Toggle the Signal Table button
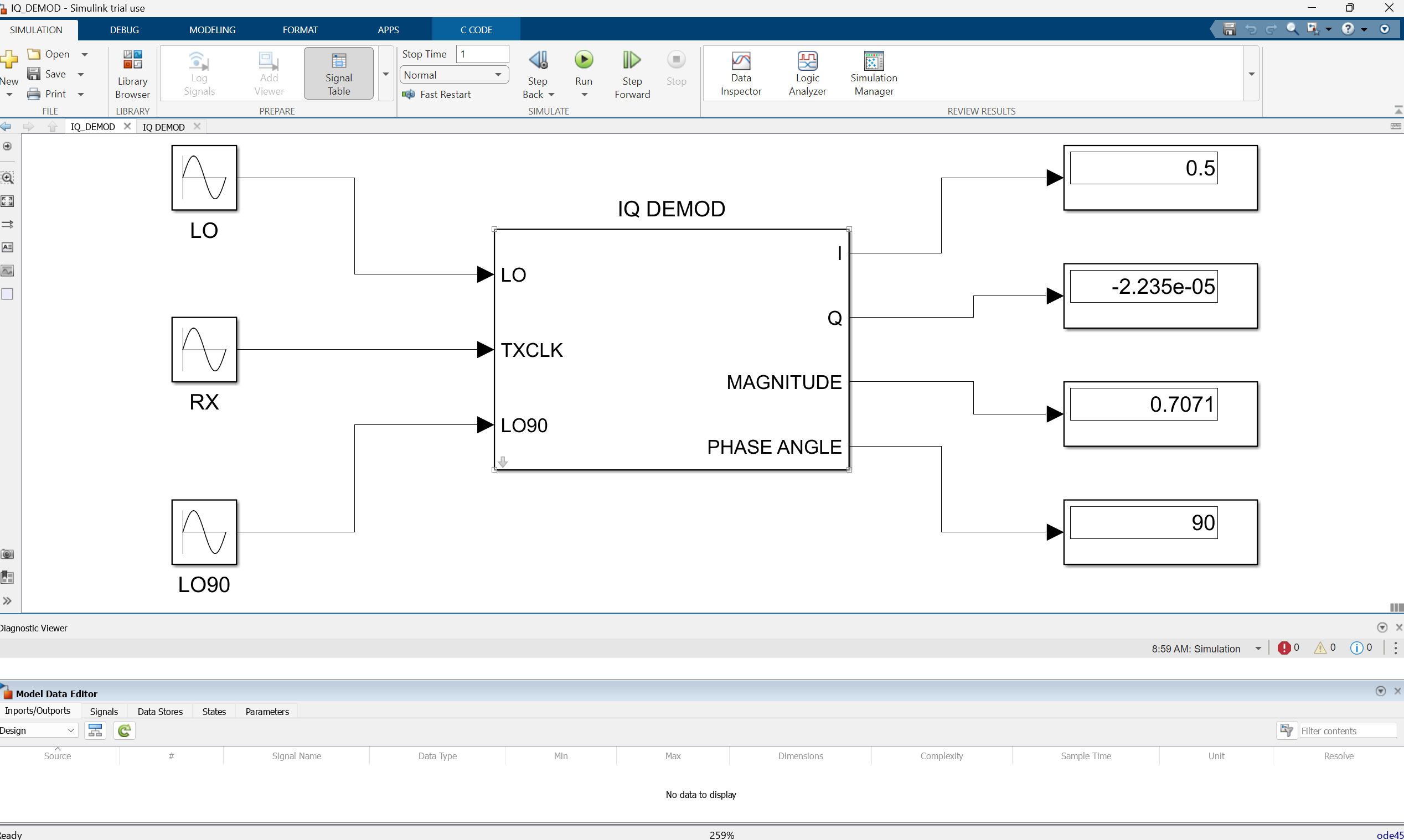This screenshot has width=1404, height=840. tap(339, 74)
